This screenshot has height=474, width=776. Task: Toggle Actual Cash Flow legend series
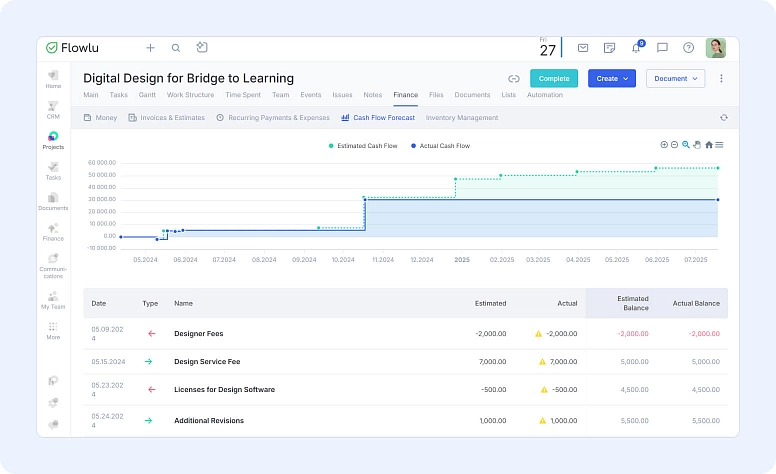[x=440, y=146]
